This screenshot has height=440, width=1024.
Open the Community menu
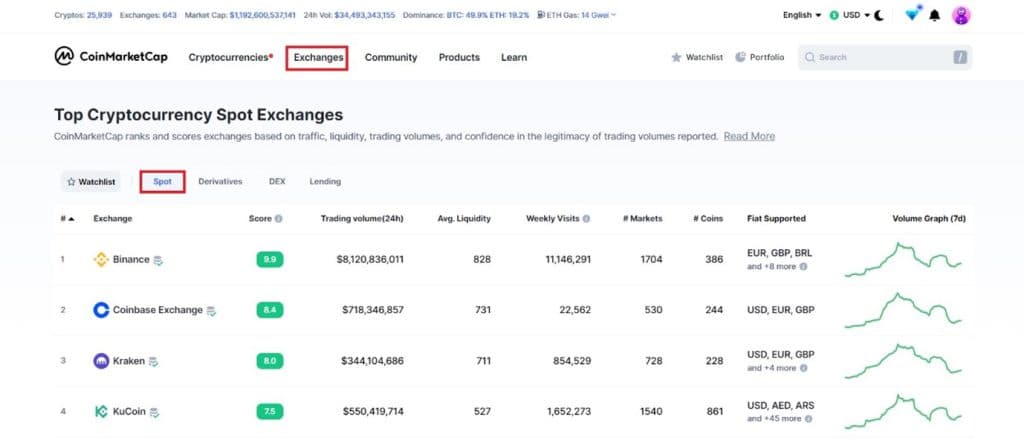(391, 57)
